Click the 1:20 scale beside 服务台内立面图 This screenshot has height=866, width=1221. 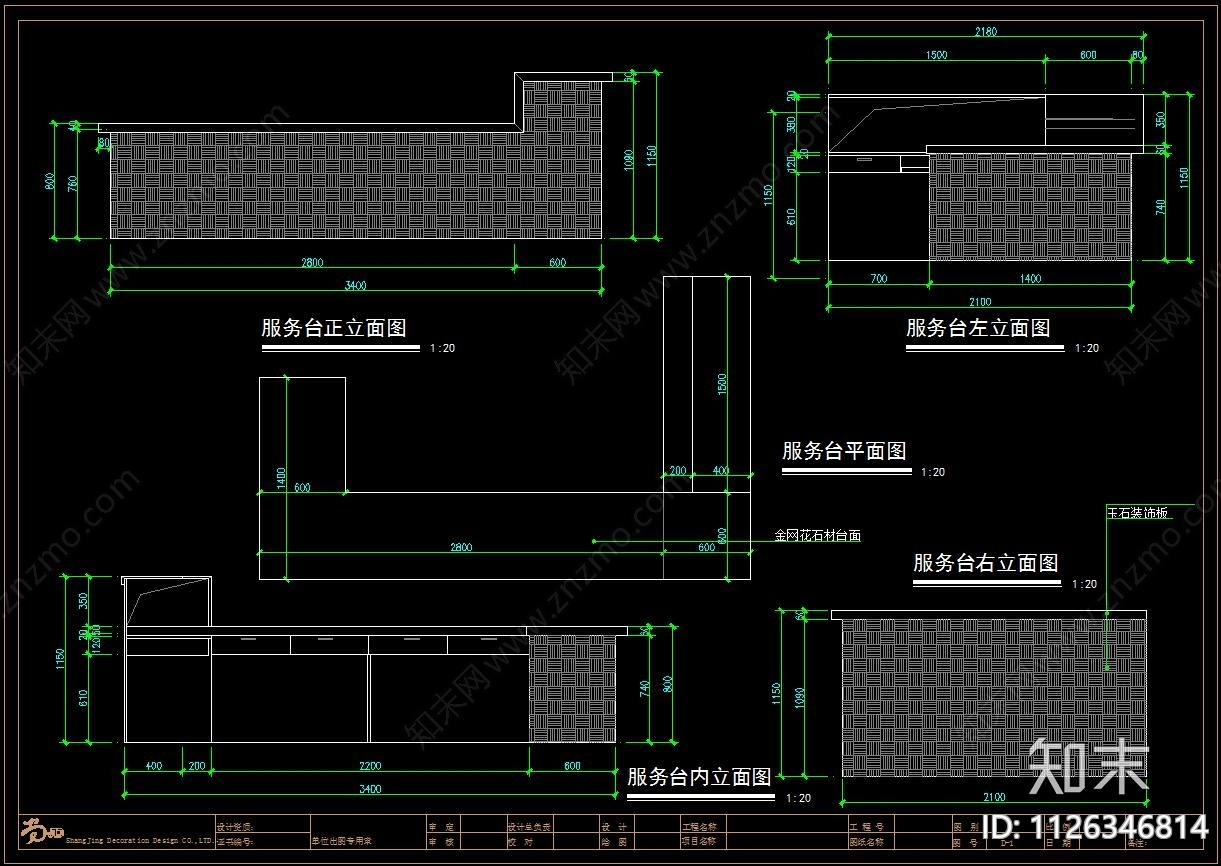[x=799, y=798]
